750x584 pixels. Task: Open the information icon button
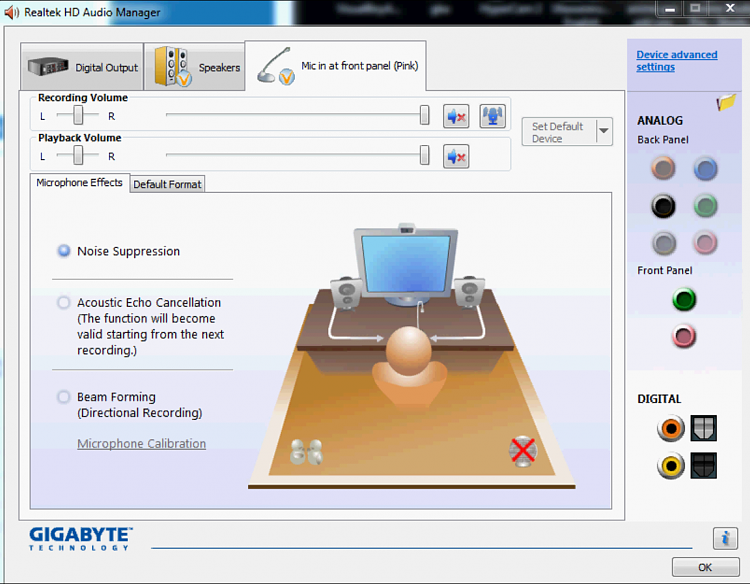[725, 538]
